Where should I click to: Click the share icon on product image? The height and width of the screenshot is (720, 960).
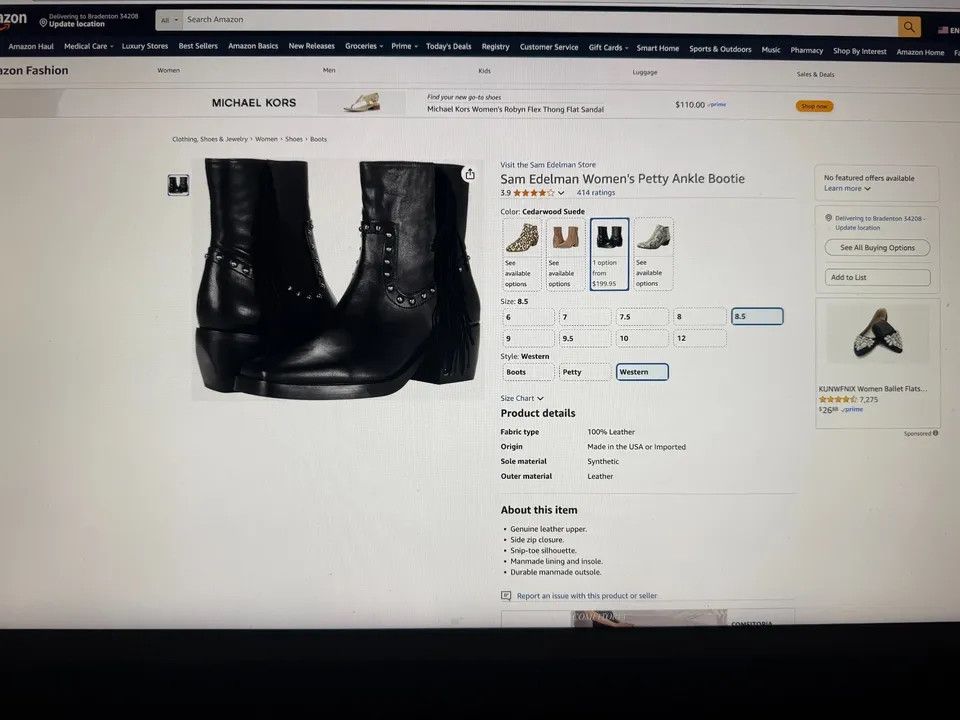(470, 174)
